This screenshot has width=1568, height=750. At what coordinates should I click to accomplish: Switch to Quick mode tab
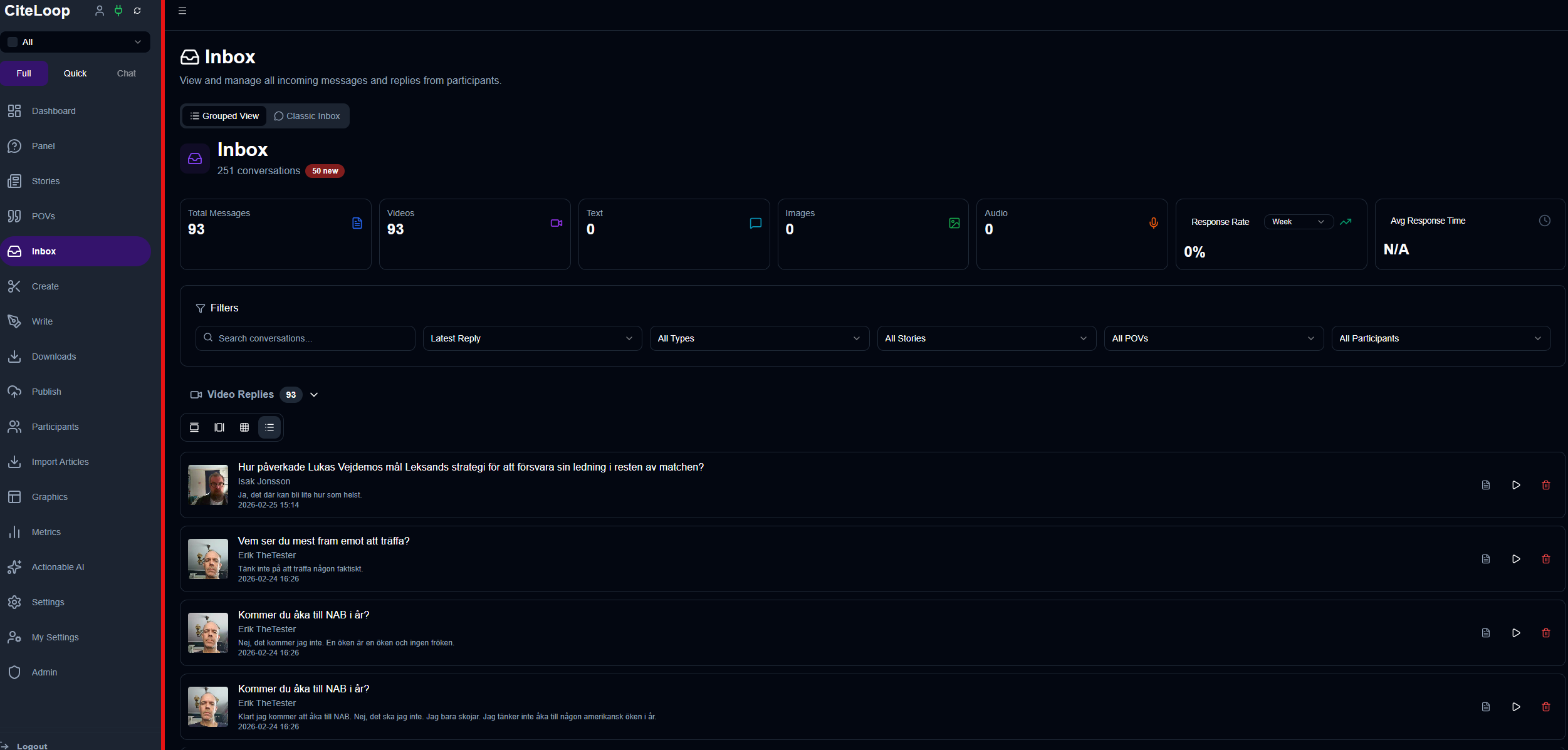coord(75,73)
